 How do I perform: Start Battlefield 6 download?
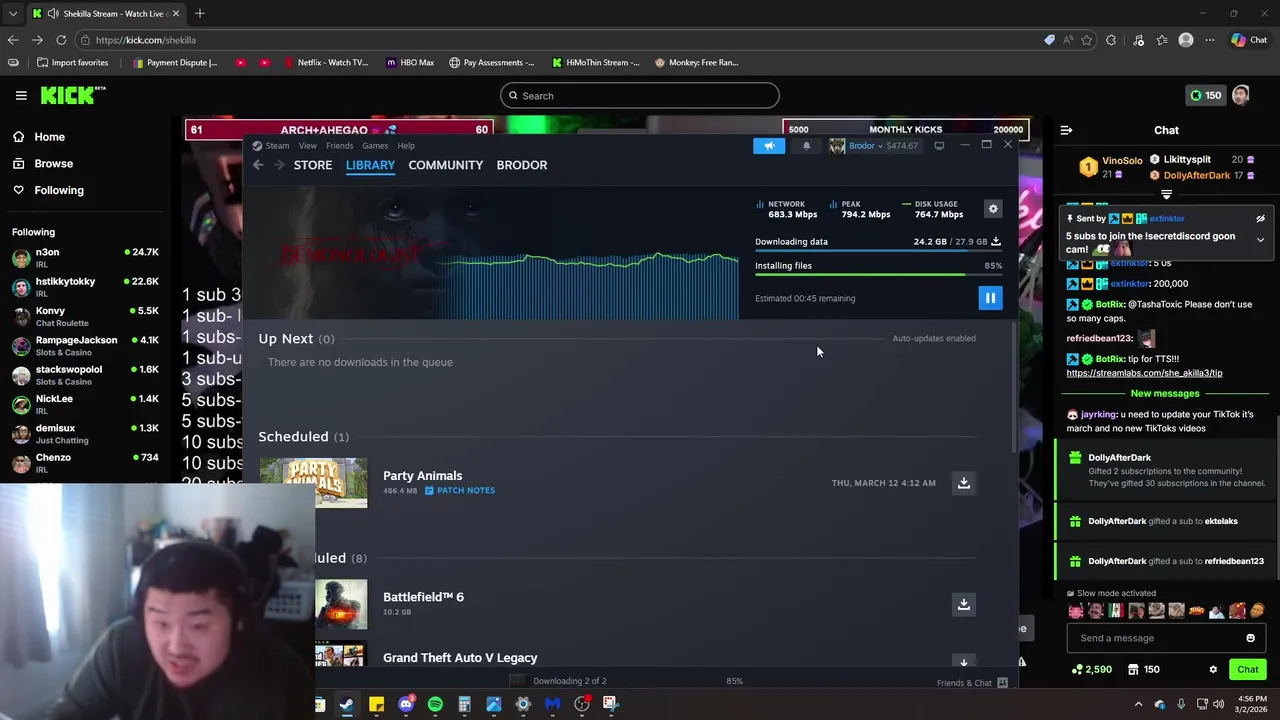(964, 604)
